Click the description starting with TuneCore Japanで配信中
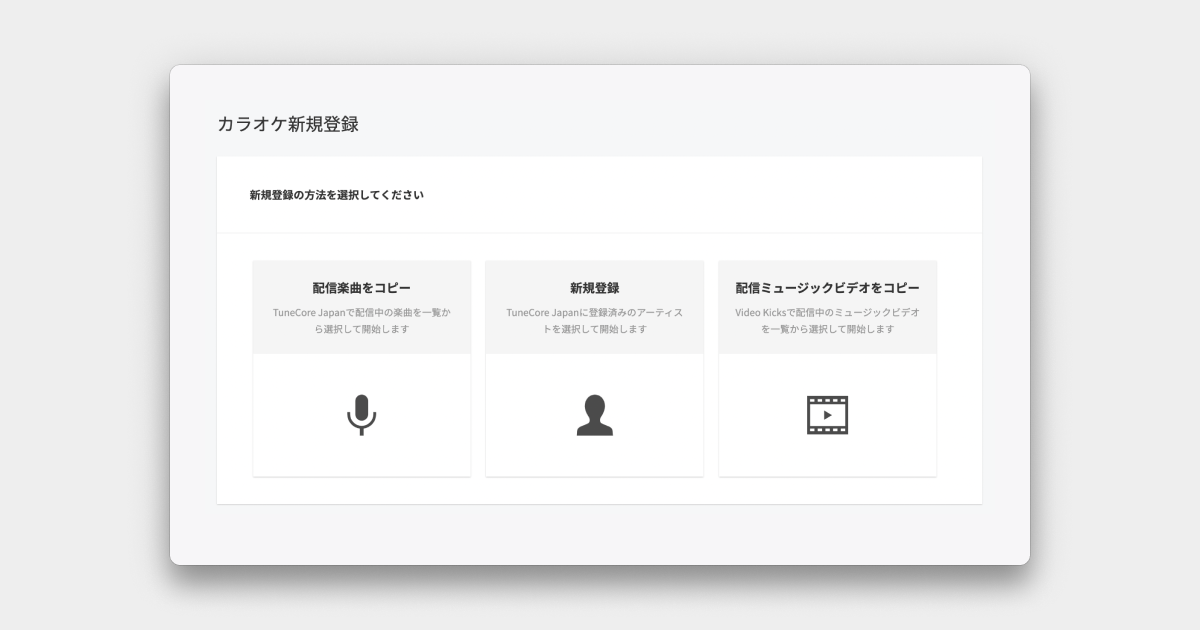The width and height of the screenshot is (1200, 630). 361,312
